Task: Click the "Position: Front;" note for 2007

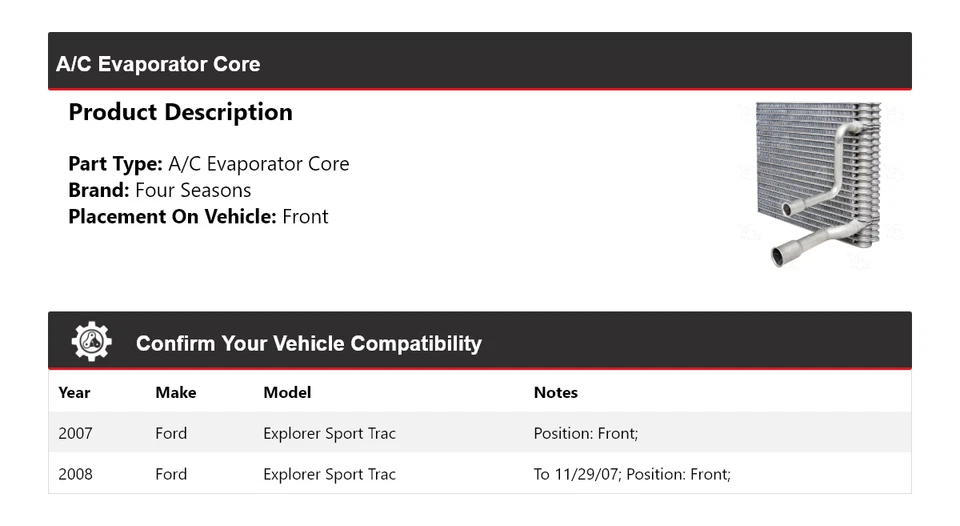Action: tap(586, 433)
